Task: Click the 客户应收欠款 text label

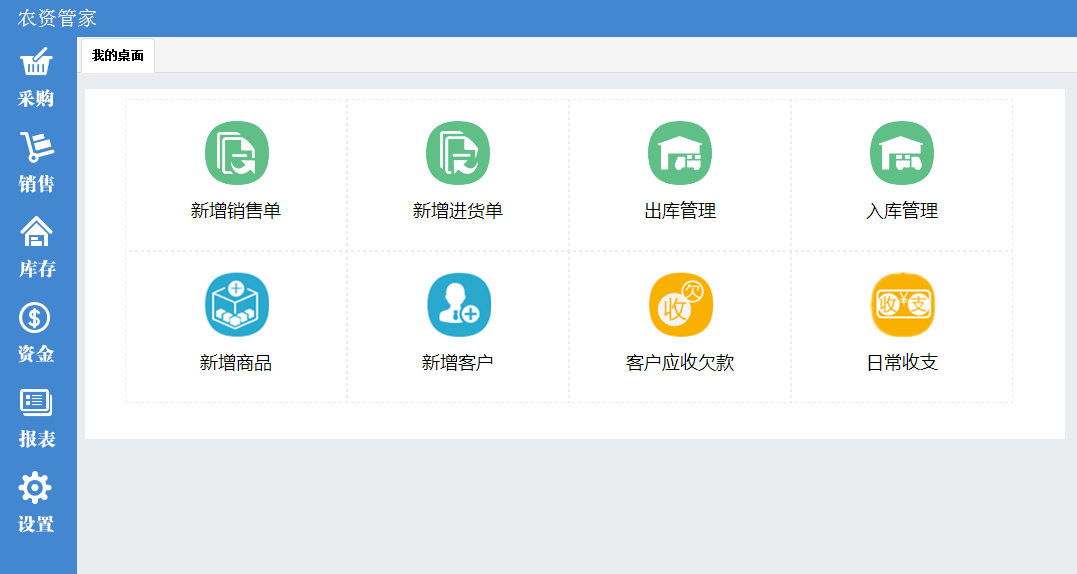Action: click(x=680, y=363)
